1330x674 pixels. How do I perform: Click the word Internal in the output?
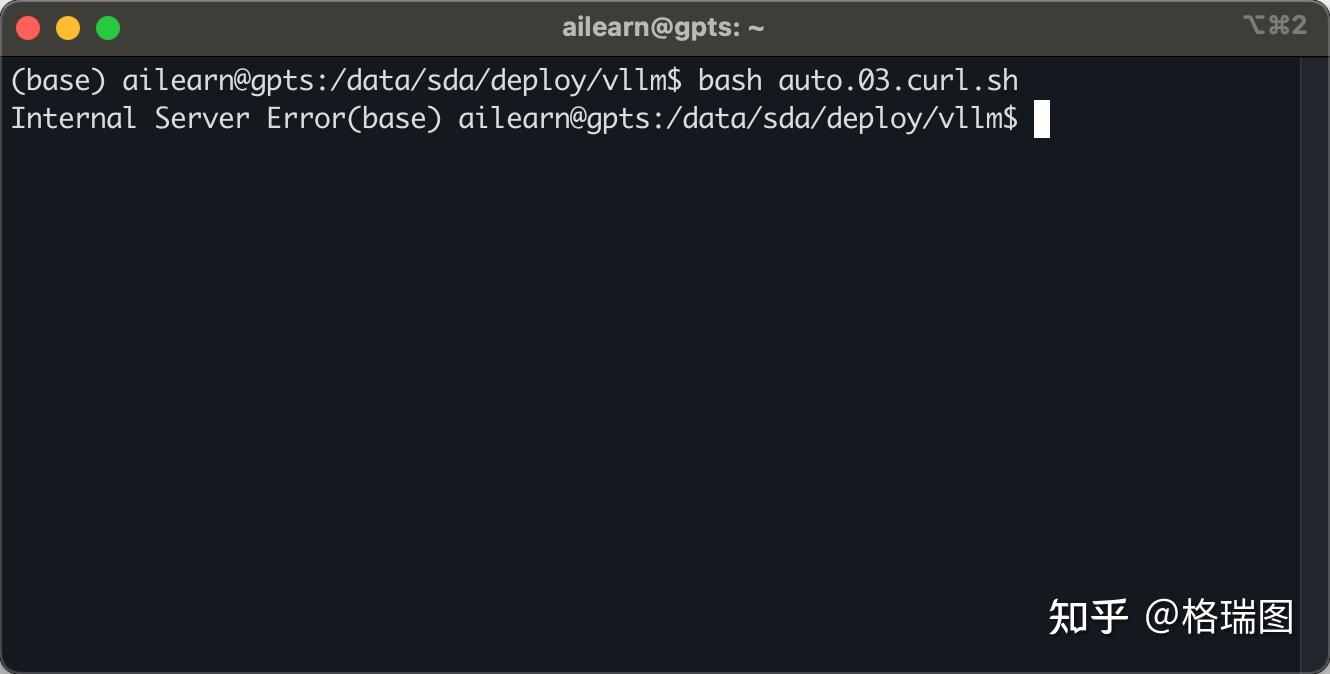(74, 119)
